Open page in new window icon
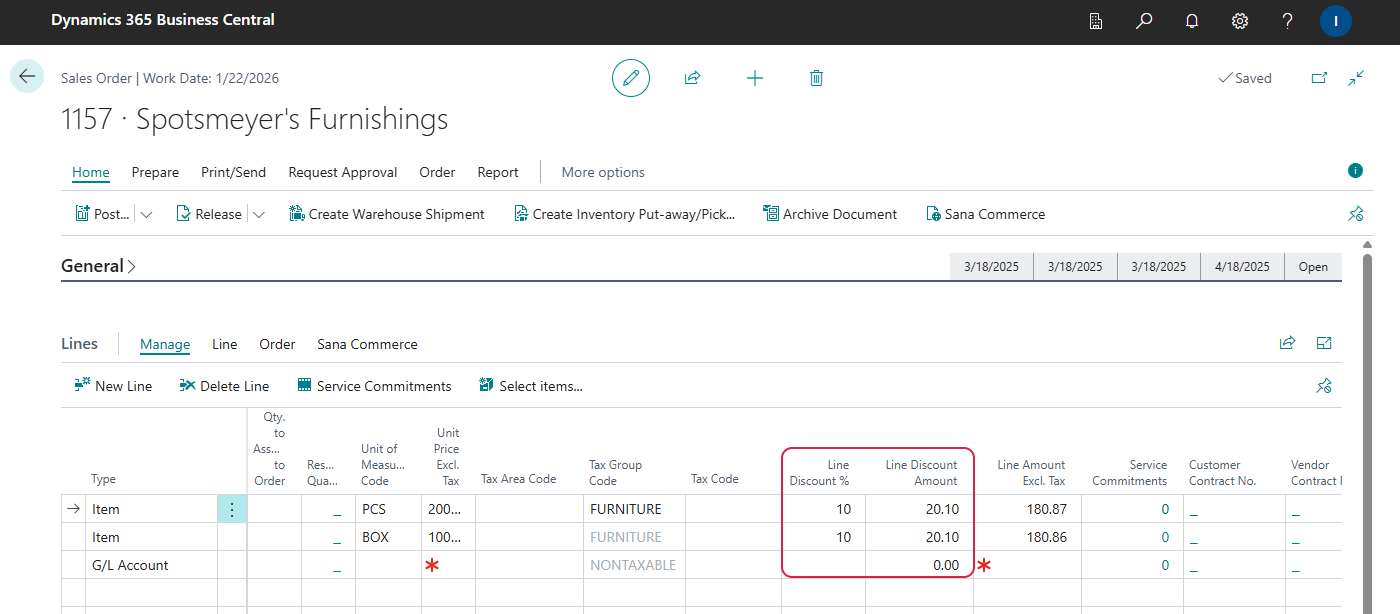1400x614 pixels. pyautogui.click(x=1320, y=78)
